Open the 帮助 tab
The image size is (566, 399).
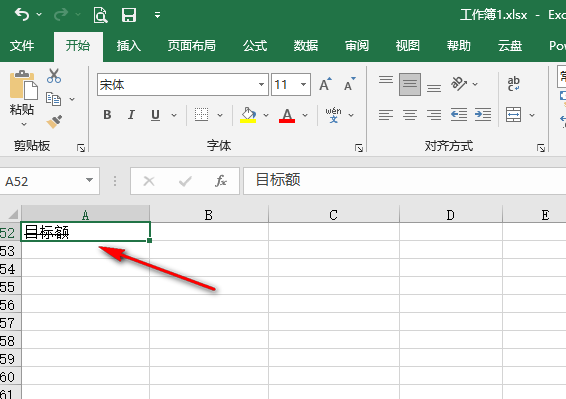tap(459, 46)
